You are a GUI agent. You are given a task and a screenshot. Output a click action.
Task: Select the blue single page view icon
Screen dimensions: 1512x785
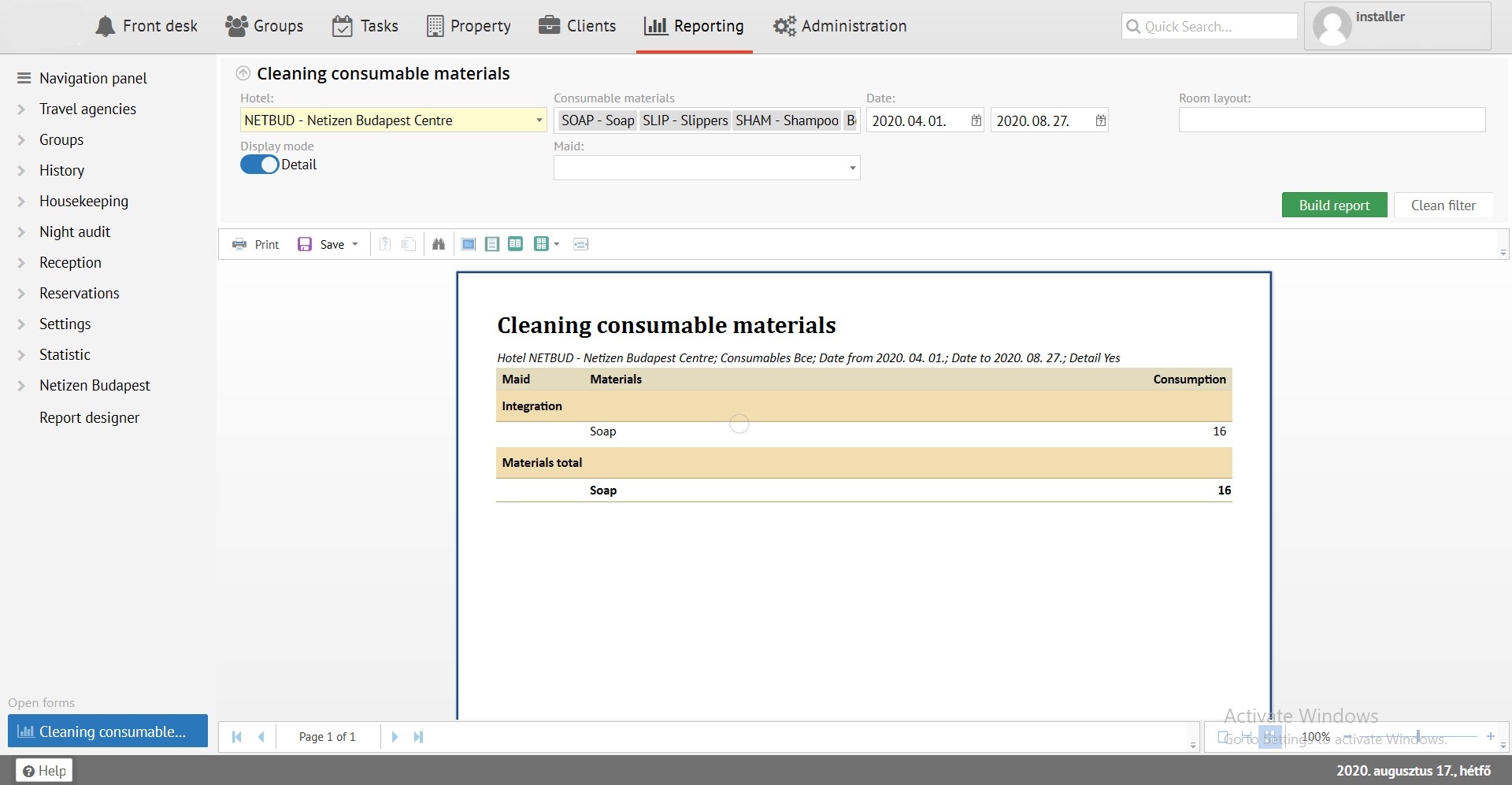pos(469,244)
